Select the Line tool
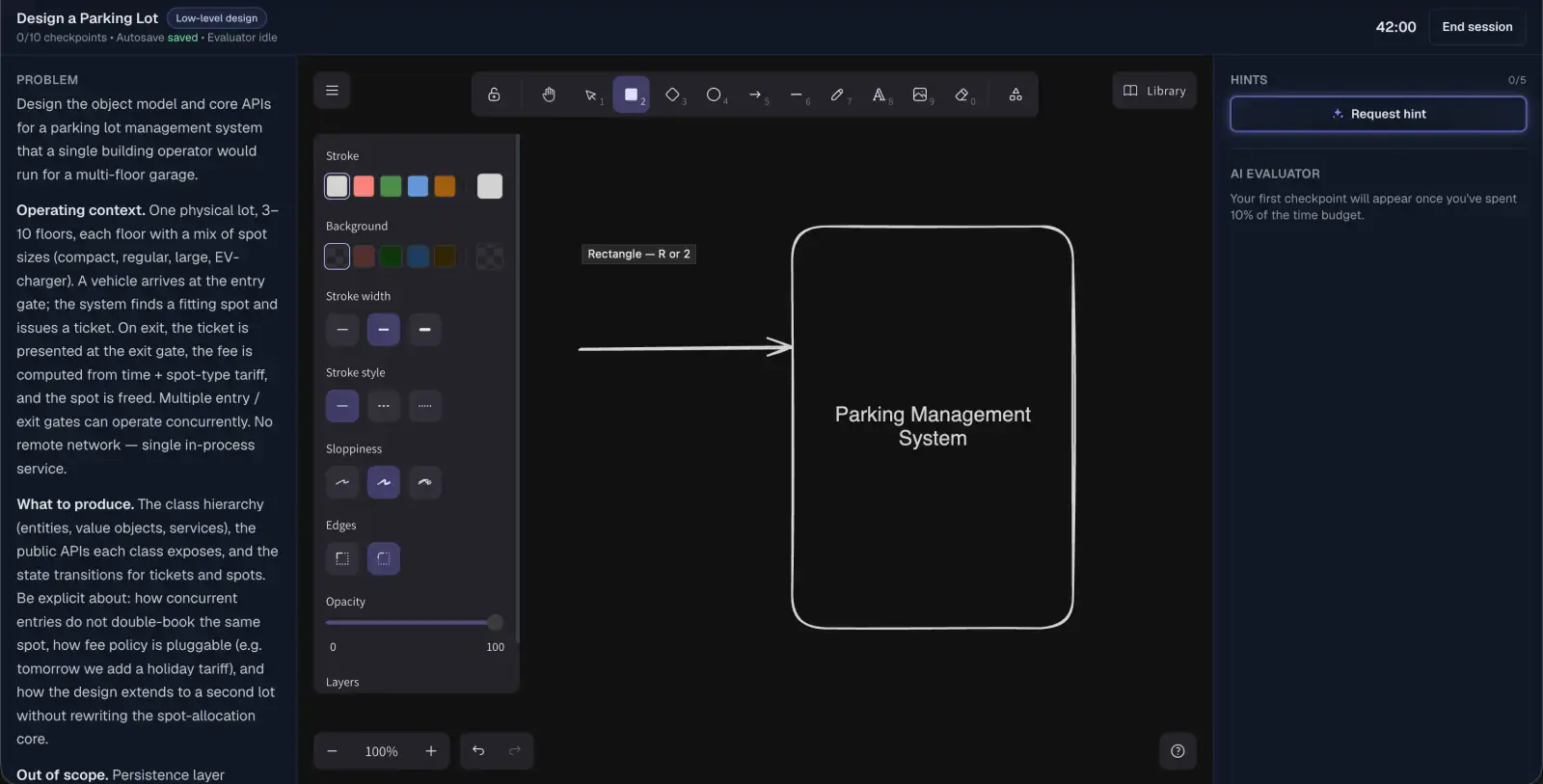Screen dimensions: 1543x784 tap(797, 95)
